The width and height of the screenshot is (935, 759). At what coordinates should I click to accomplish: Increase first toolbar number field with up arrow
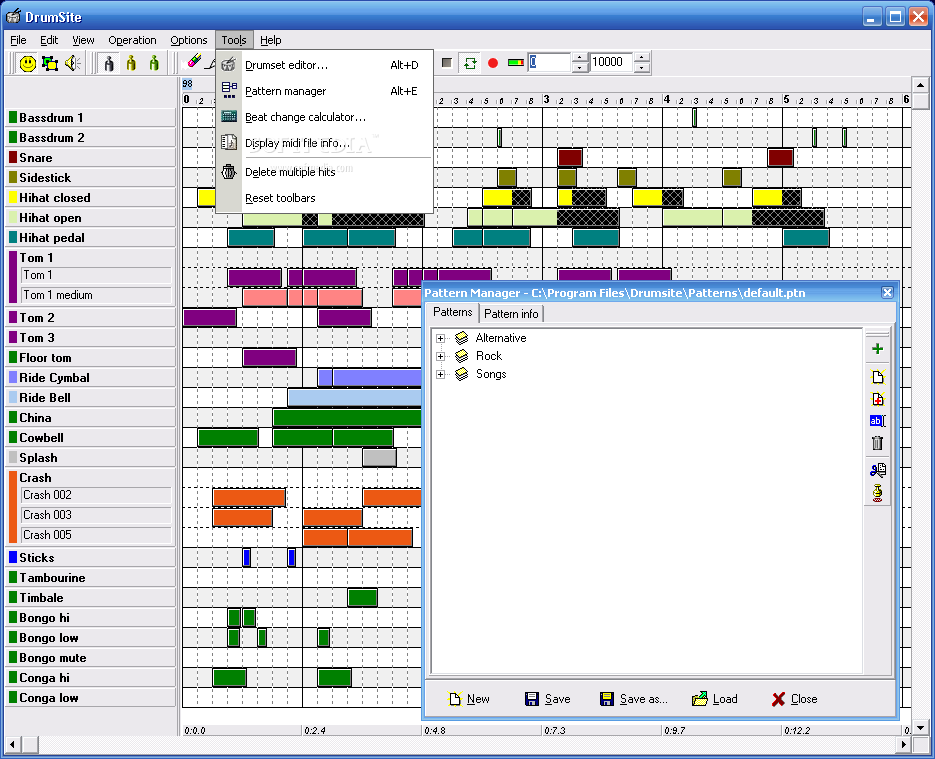click(580, 58)
